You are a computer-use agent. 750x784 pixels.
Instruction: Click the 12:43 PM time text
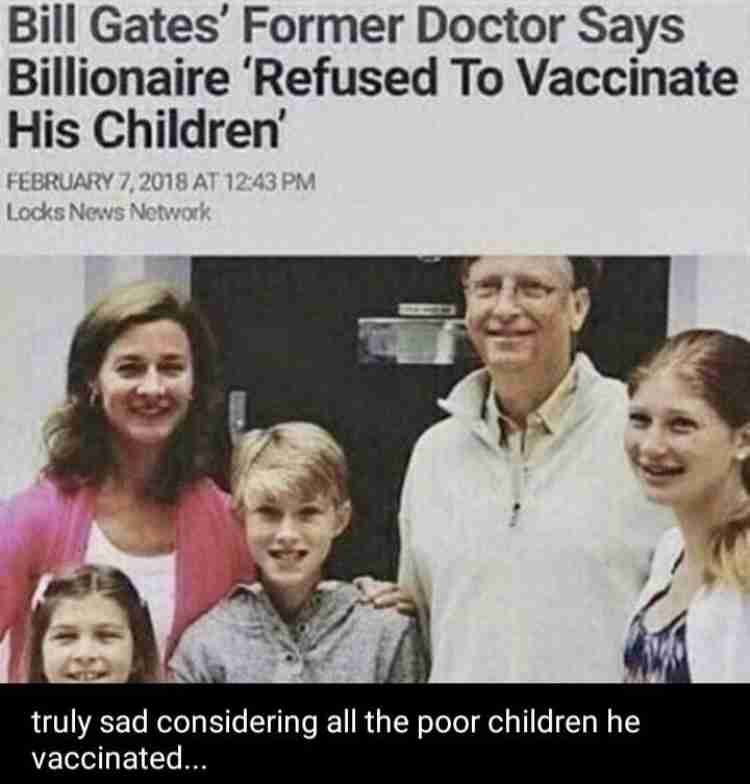coord(272,182)
